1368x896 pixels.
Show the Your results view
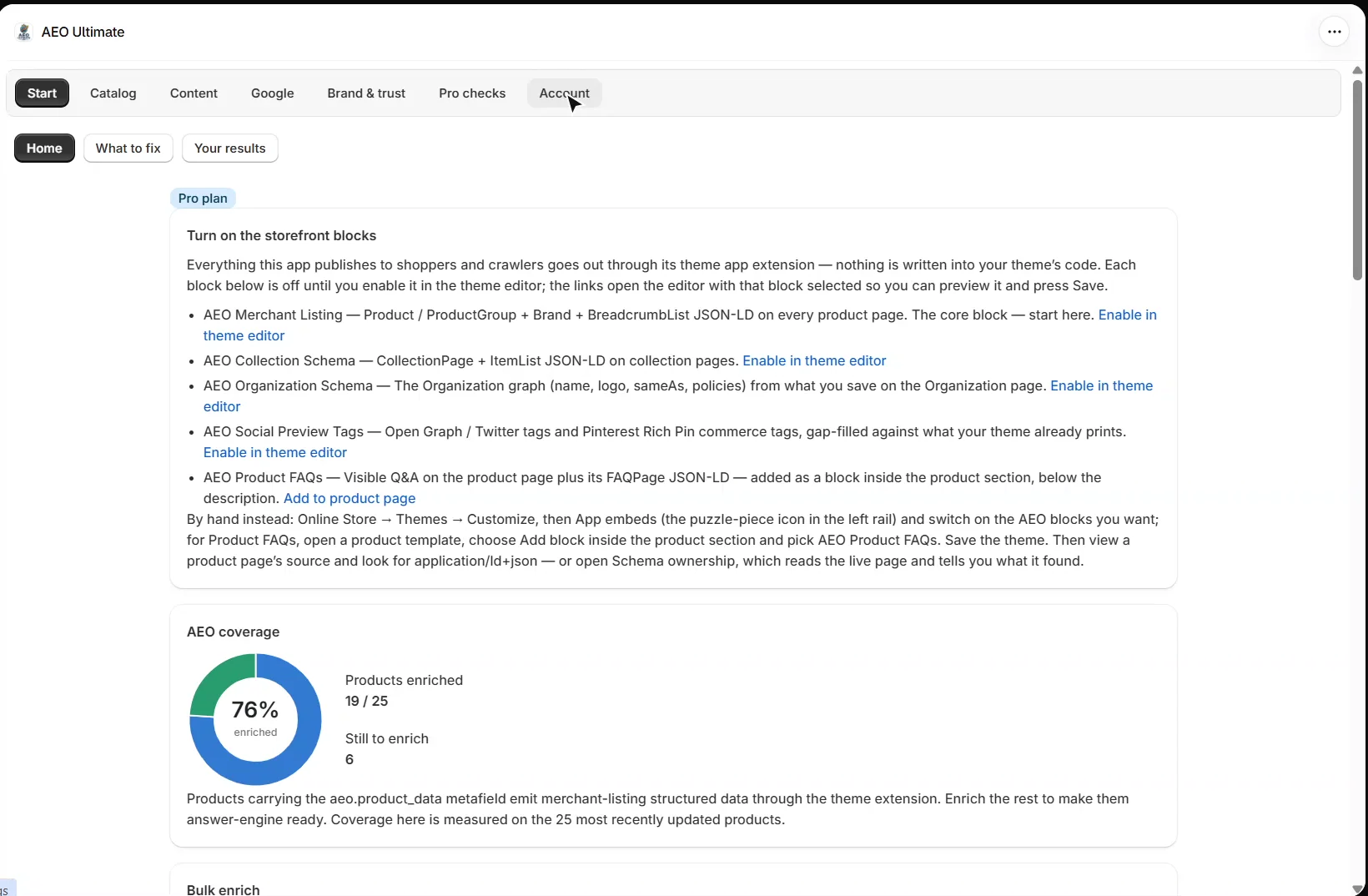pos(230,148)
